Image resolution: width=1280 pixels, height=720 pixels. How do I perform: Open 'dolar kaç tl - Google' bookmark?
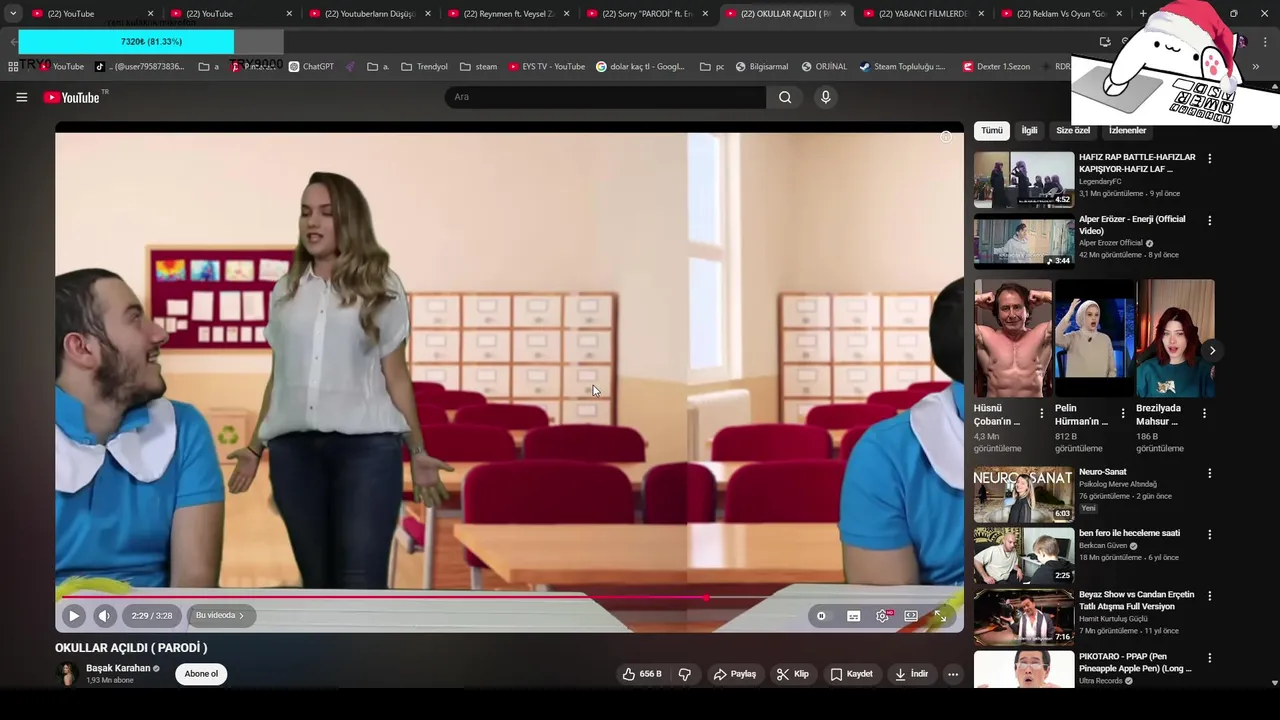pyautogui.click(x=640, y=67)
